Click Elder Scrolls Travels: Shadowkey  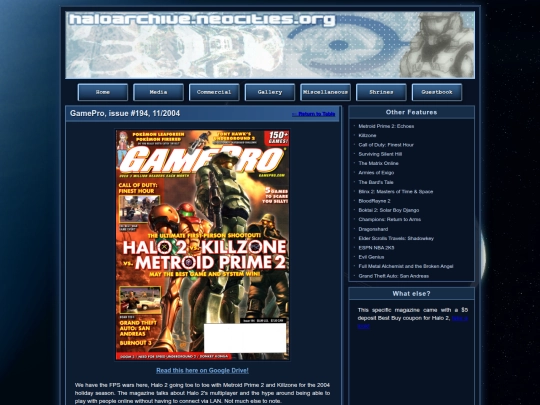click(x=396, y=238)
